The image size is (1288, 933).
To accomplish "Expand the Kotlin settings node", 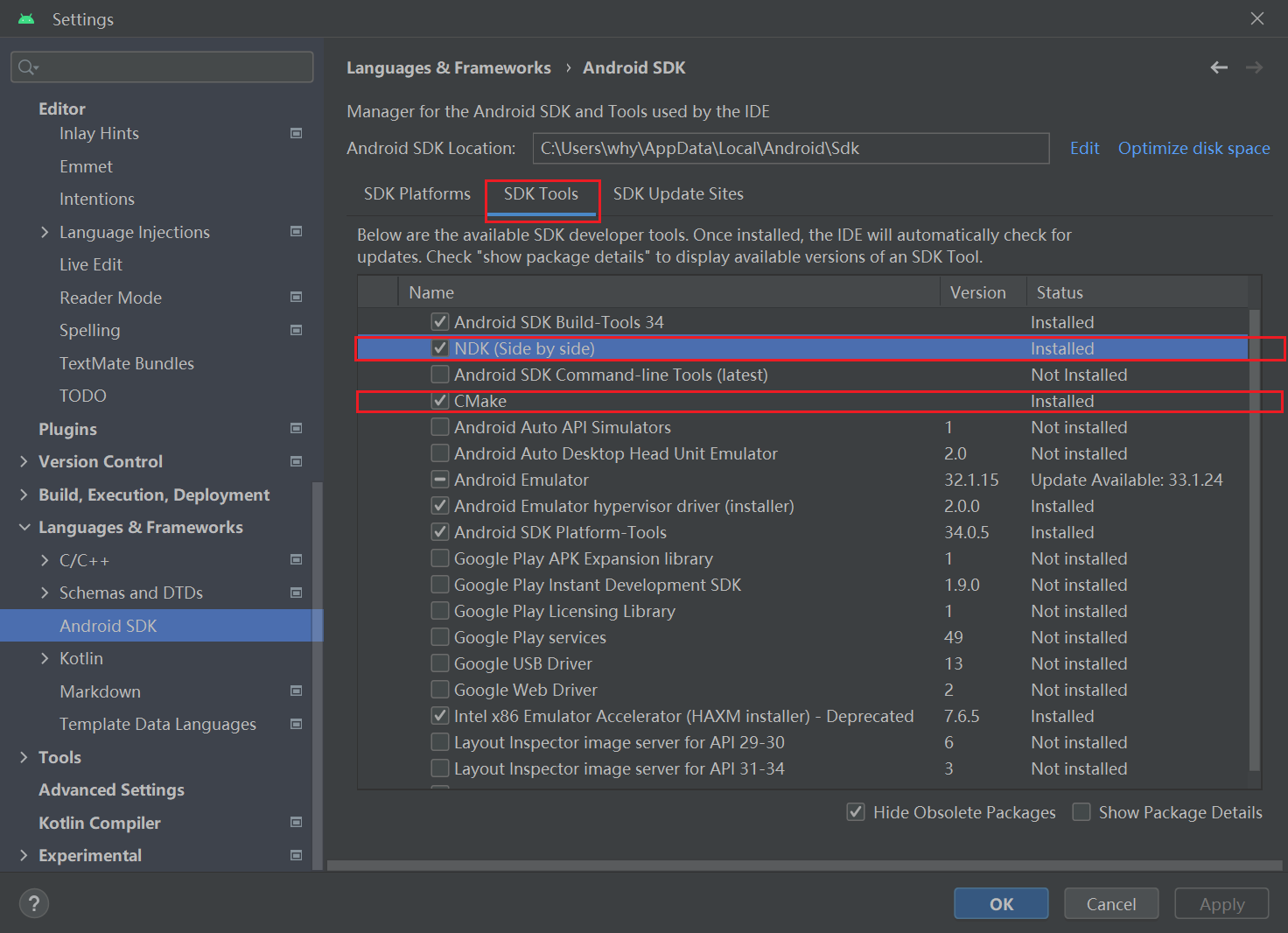I will tap(45, 658).
